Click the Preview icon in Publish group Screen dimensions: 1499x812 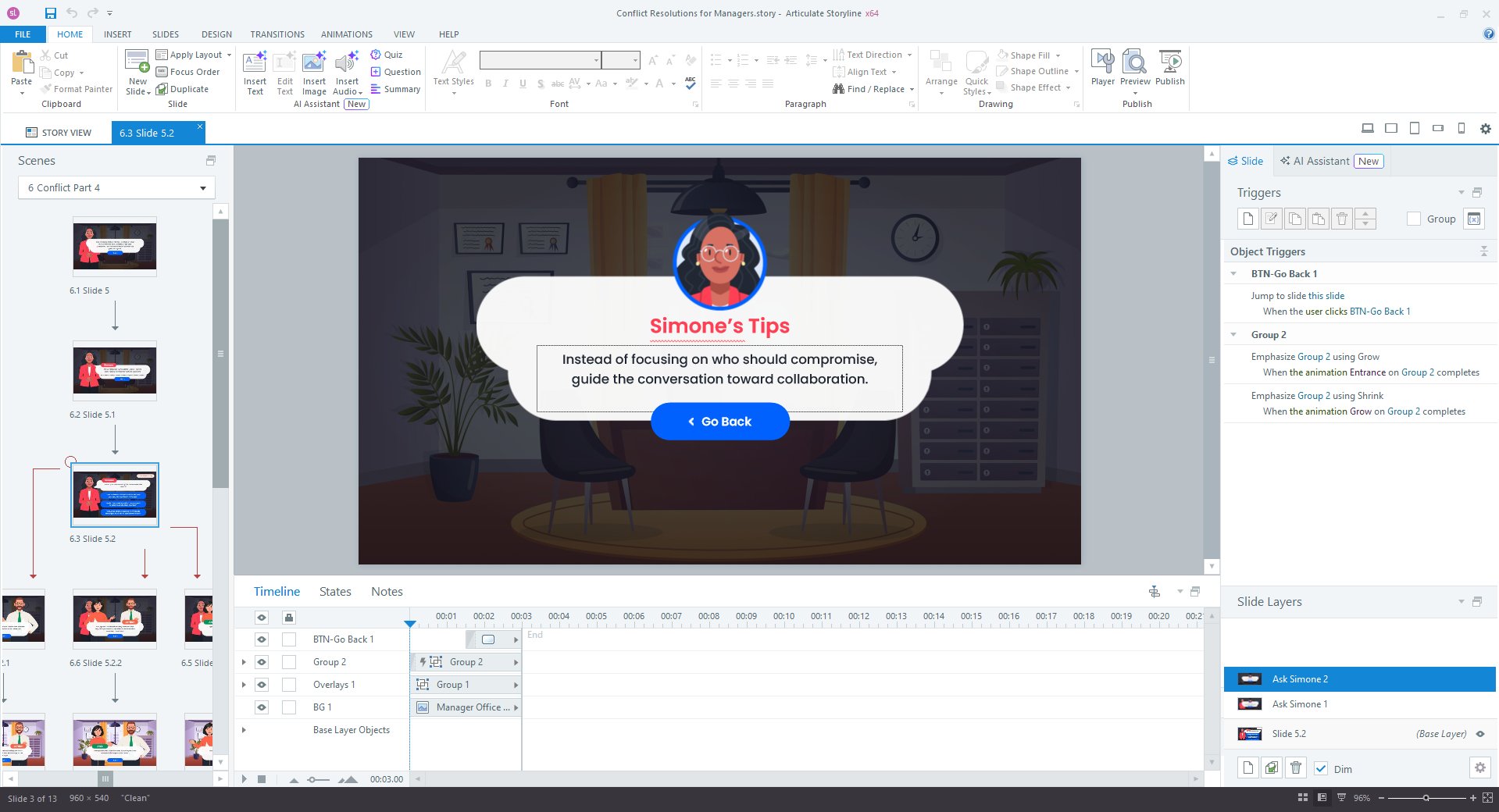click(x=1134, y=62)
